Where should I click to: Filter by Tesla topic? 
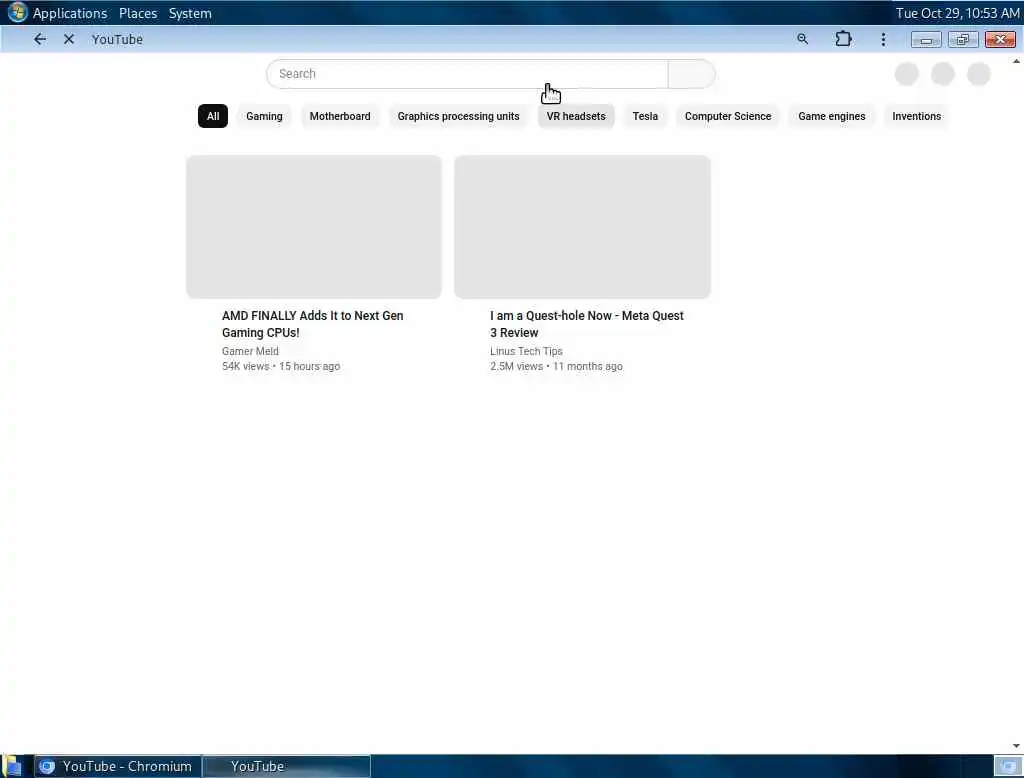645,116
